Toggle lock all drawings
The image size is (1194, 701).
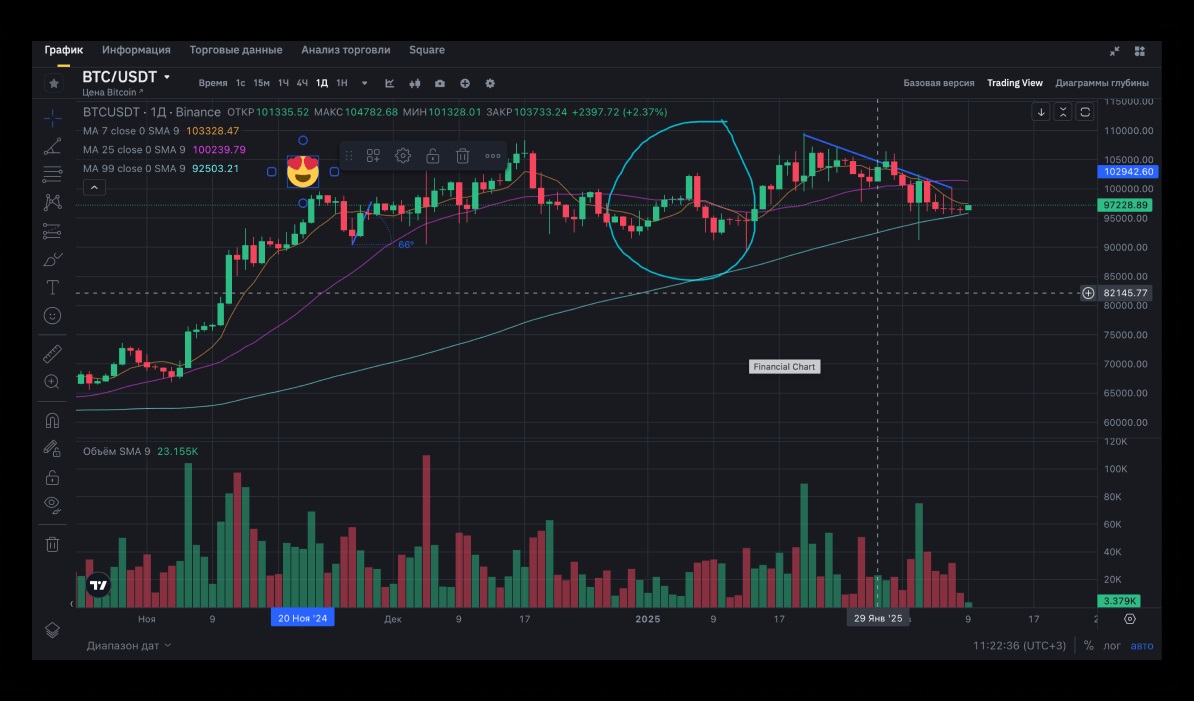53,477
